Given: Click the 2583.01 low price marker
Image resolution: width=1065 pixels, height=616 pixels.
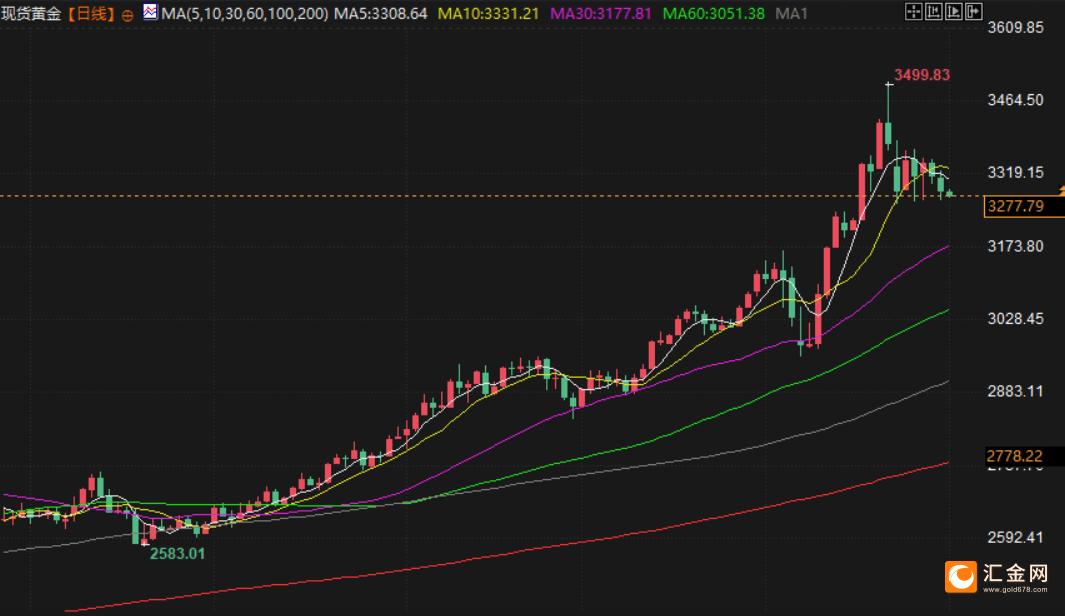Looking at the screenshot, I should point(177,554).
